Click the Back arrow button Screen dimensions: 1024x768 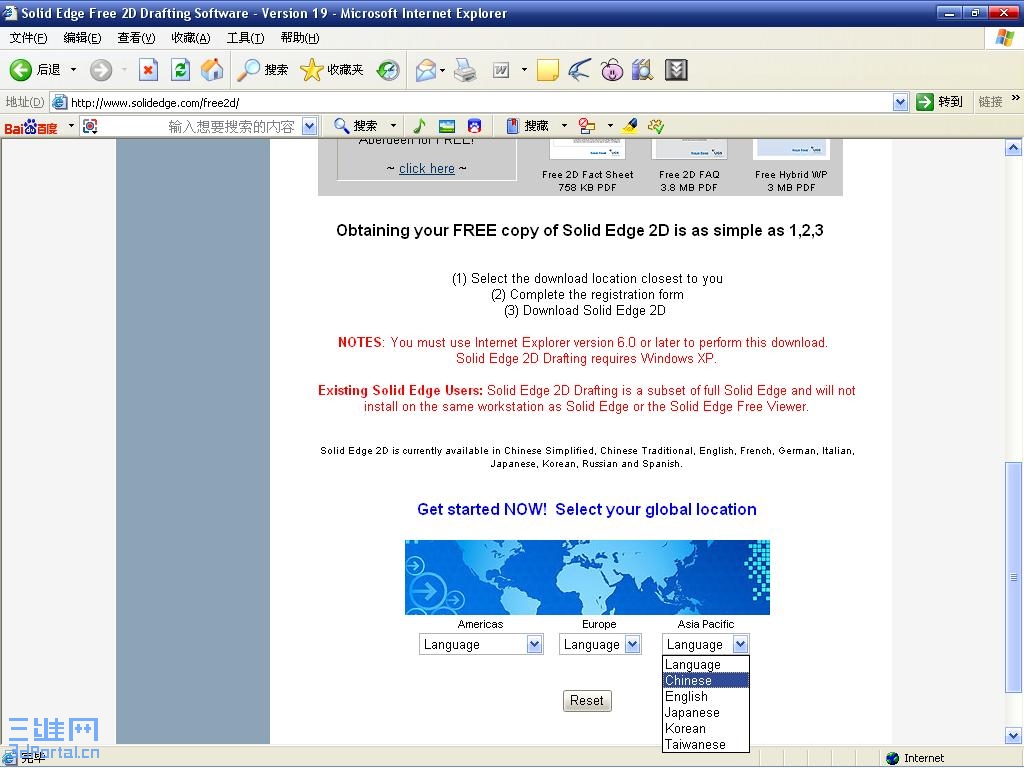(21, 70)
